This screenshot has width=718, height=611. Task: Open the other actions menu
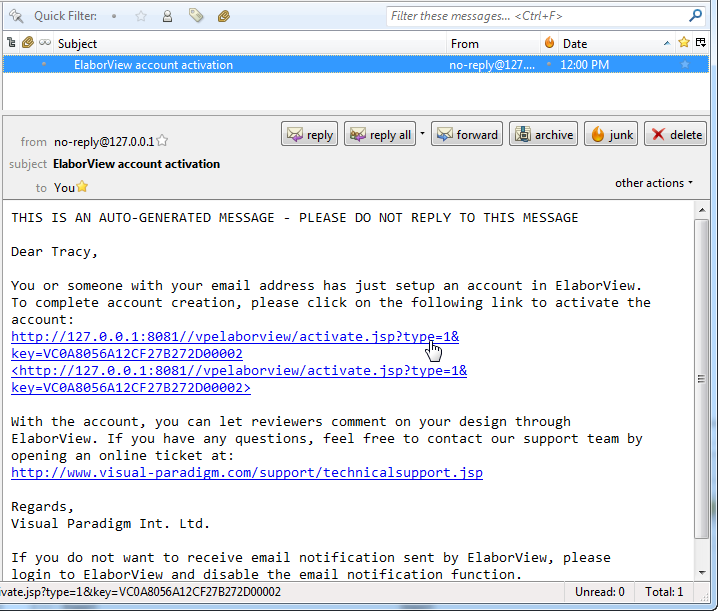pos(654,183)
